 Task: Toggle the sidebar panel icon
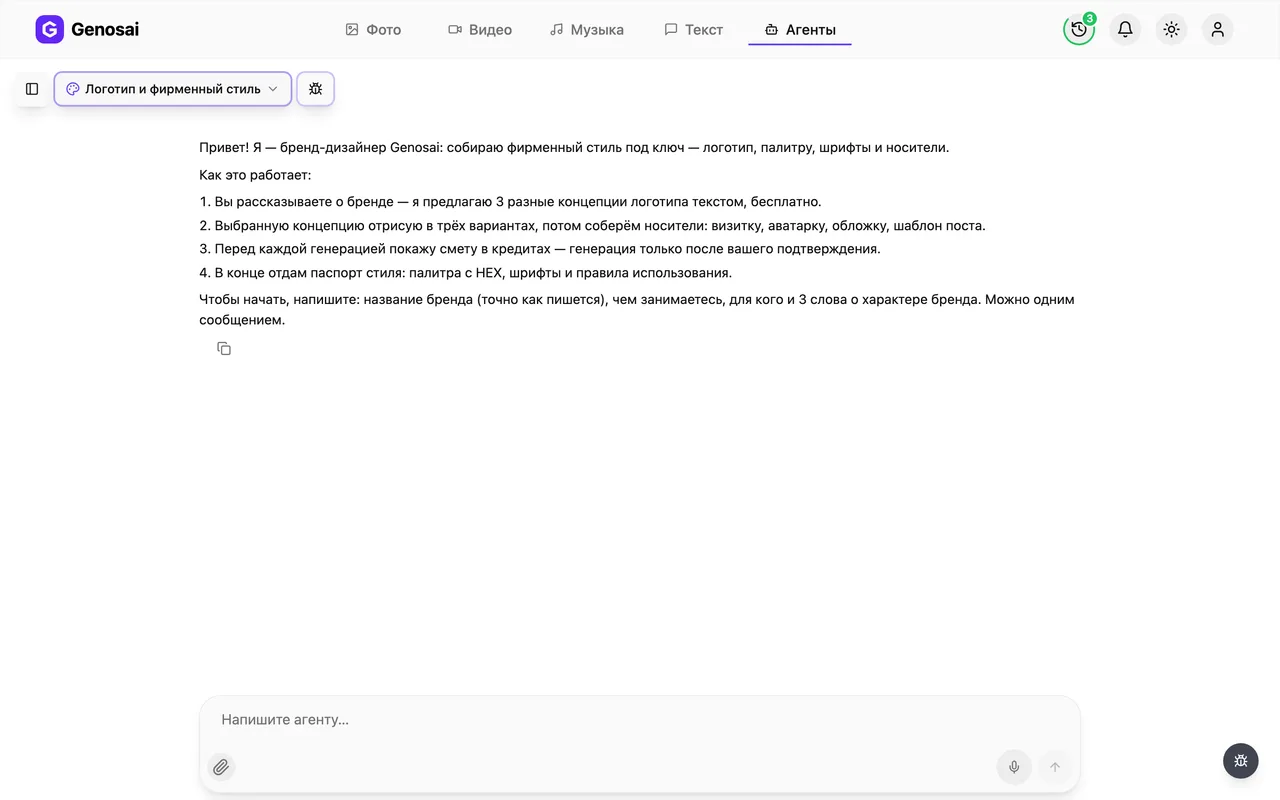coord(32,89)
